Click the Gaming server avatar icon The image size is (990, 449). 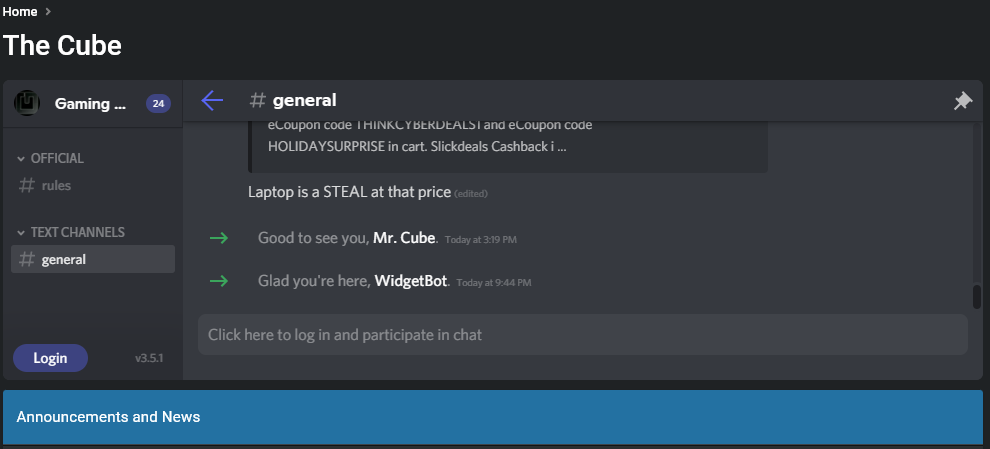[27, 103]
